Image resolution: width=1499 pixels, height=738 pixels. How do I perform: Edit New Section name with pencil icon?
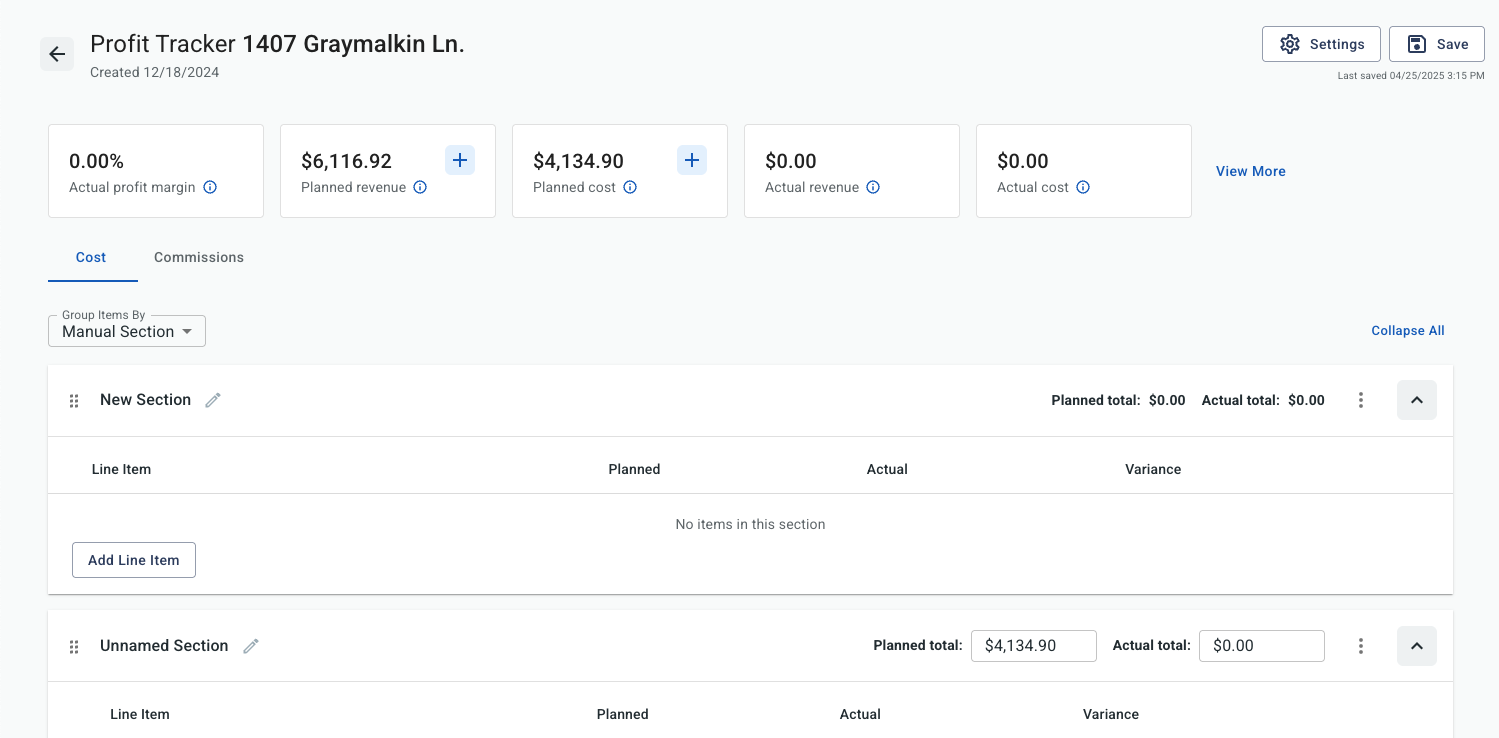[x=213, y=400]
